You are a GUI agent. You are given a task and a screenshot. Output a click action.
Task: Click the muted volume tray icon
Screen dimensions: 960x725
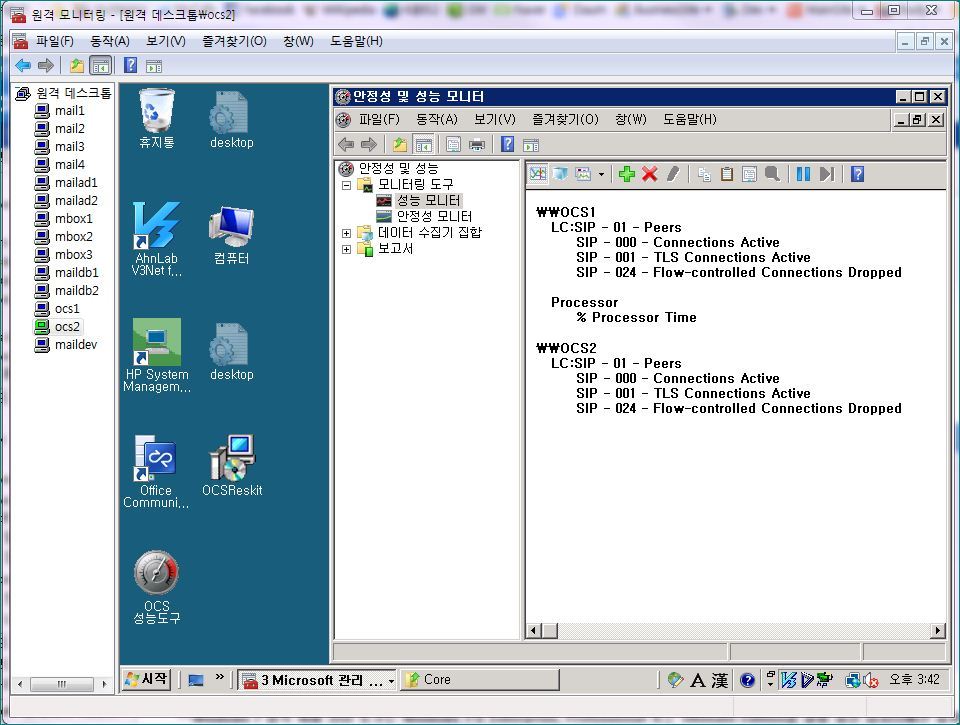point(871,680)
